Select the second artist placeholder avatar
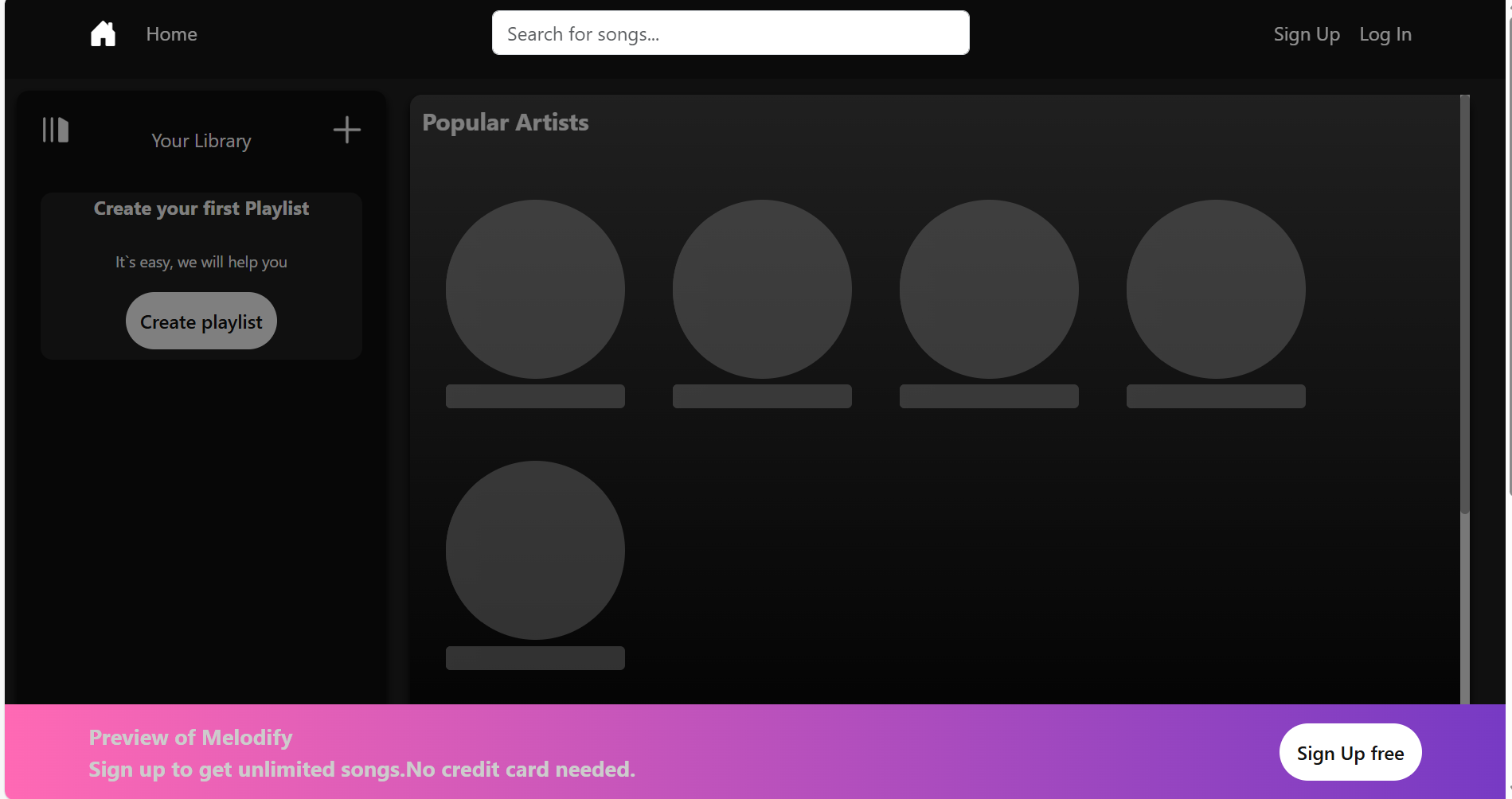The image size is (1512, 799). (x=761, y=288)
